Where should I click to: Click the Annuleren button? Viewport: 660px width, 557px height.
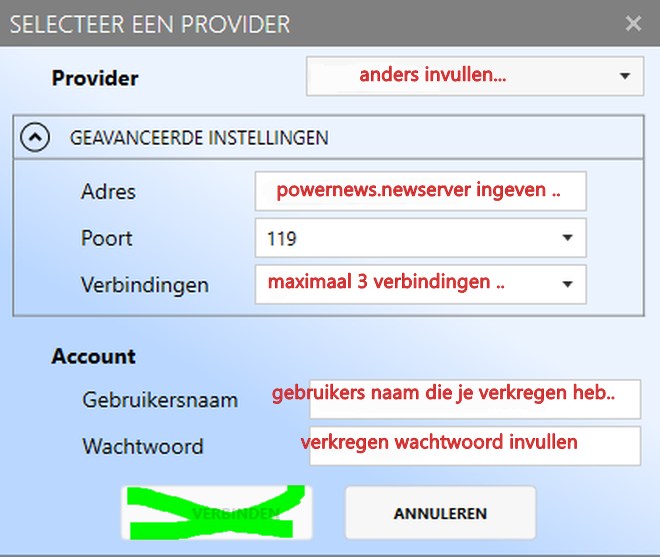coord(440,513)
